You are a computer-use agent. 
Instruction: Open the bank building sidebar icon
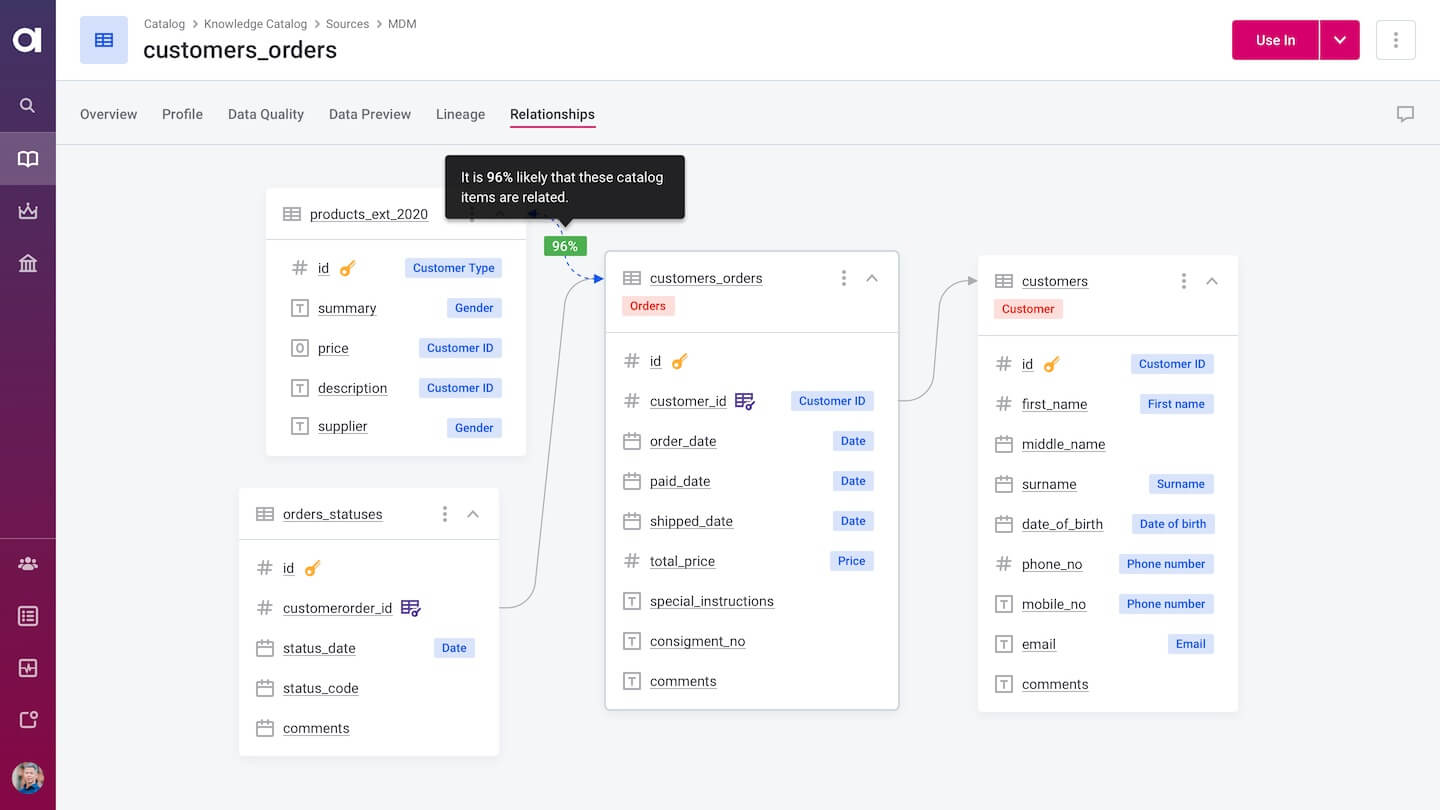coord(28,263)
